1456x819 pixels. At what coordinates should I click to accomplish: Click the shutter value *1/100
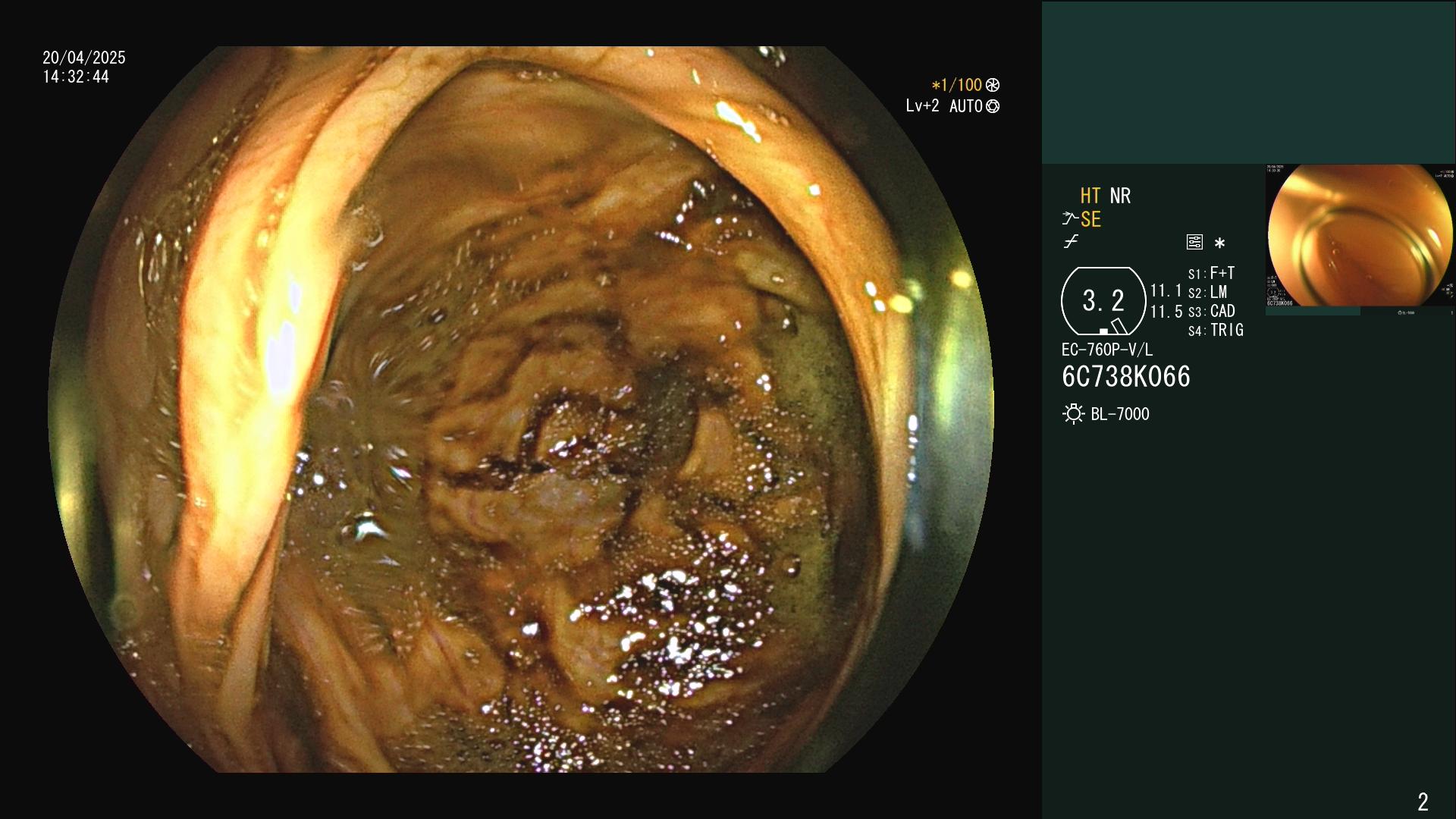click(957, 85)
